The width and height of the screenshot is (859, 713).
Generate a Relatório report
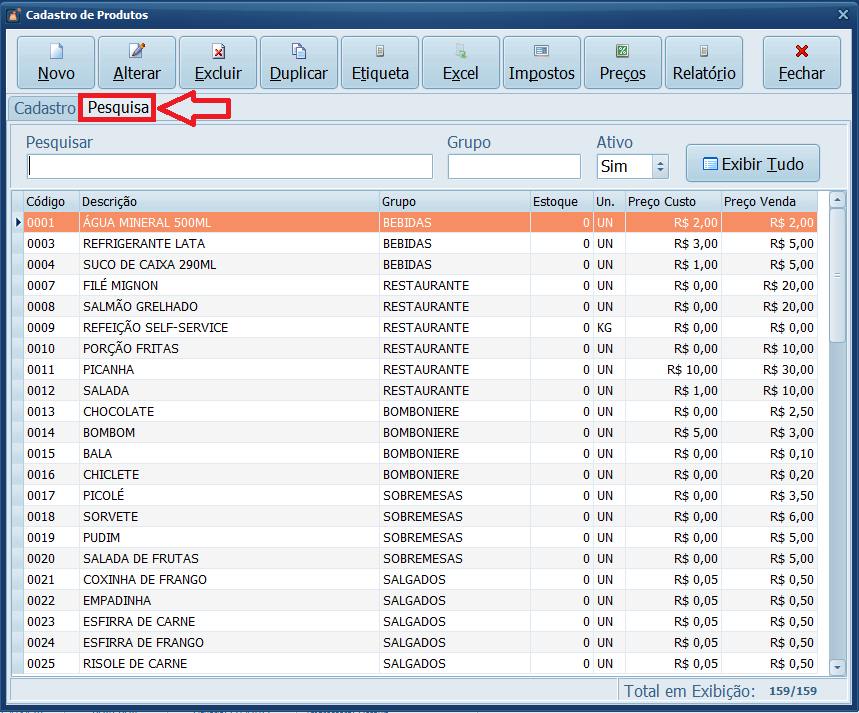coord(704,62)
